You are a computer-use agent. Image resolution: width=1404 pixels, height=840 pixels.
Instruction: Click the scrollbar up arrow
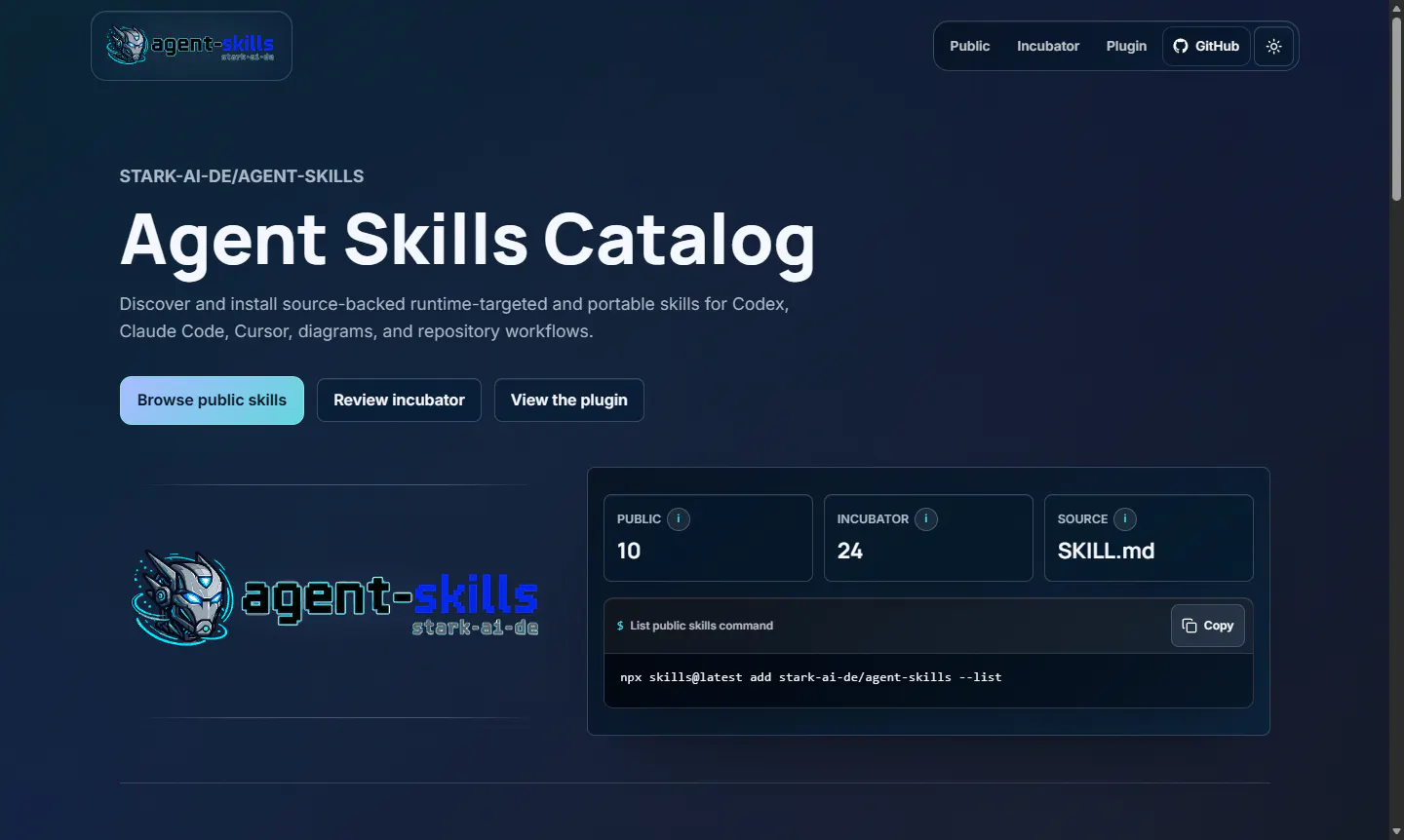point(1396,7)
